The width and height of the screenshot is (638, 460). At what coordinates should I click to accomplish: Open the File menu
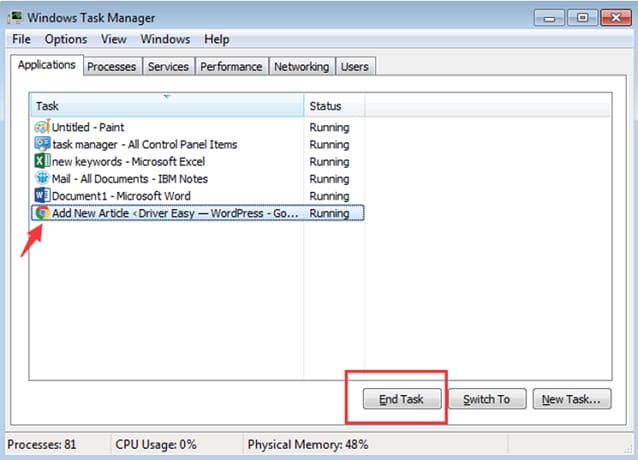(22, 39)
